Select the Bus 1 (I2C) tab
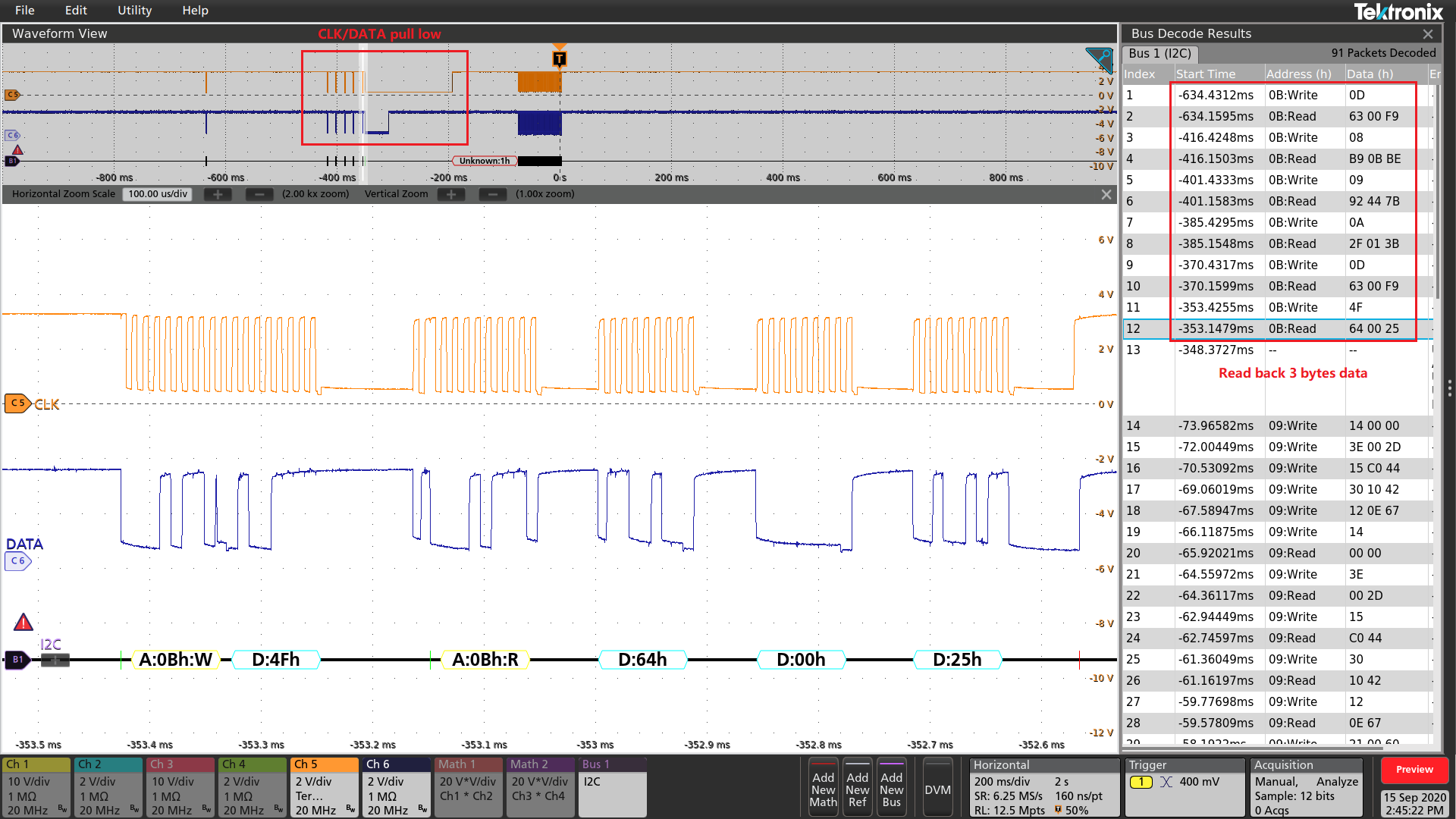 1159,54
